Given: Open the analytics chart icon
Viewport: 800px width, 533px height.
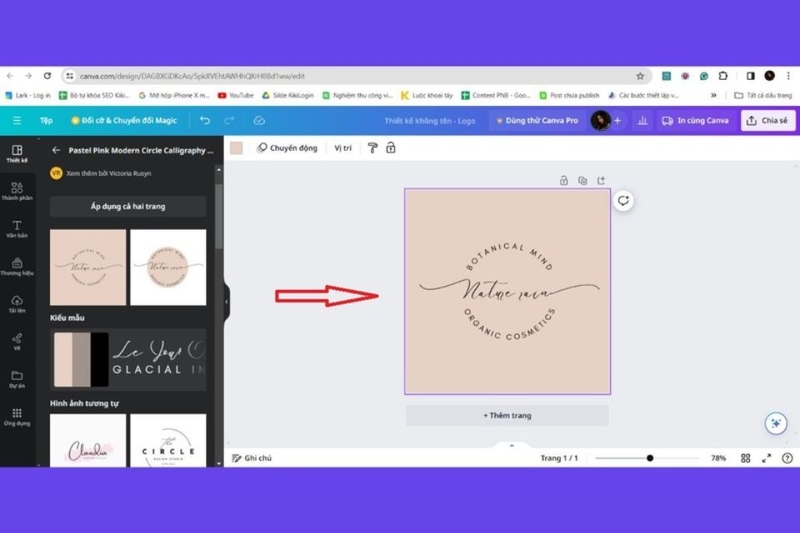Looking at the screenshot, I should coord(642,120).
